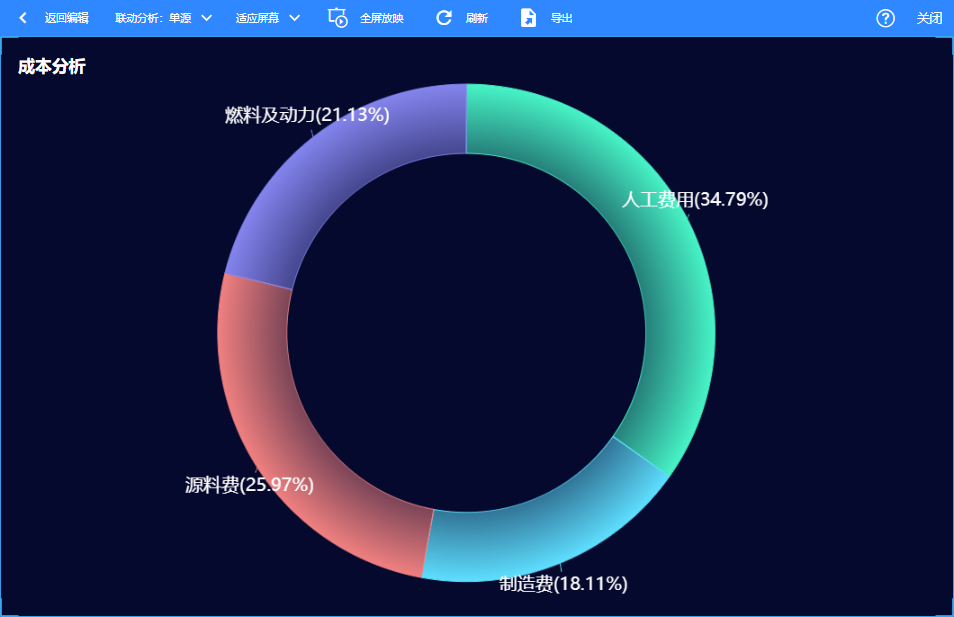Screen dimensions: 954x617
Task: Click the 关闭 button
Action: point(929,18)
